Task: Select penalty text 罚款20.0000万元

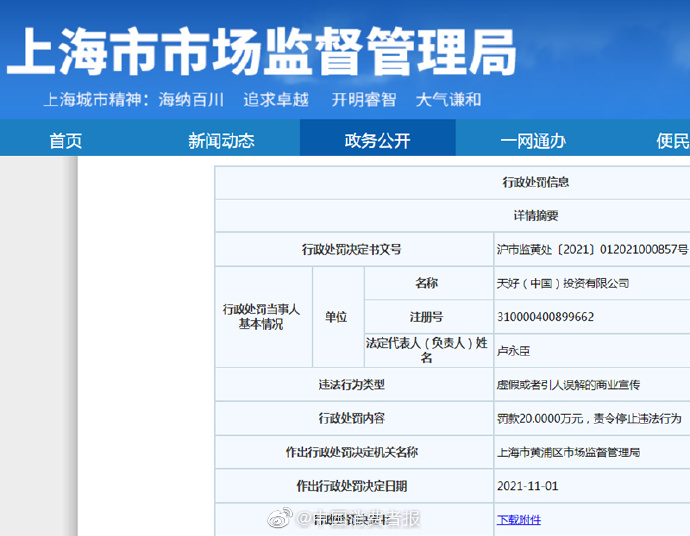Action: (540, 418)
